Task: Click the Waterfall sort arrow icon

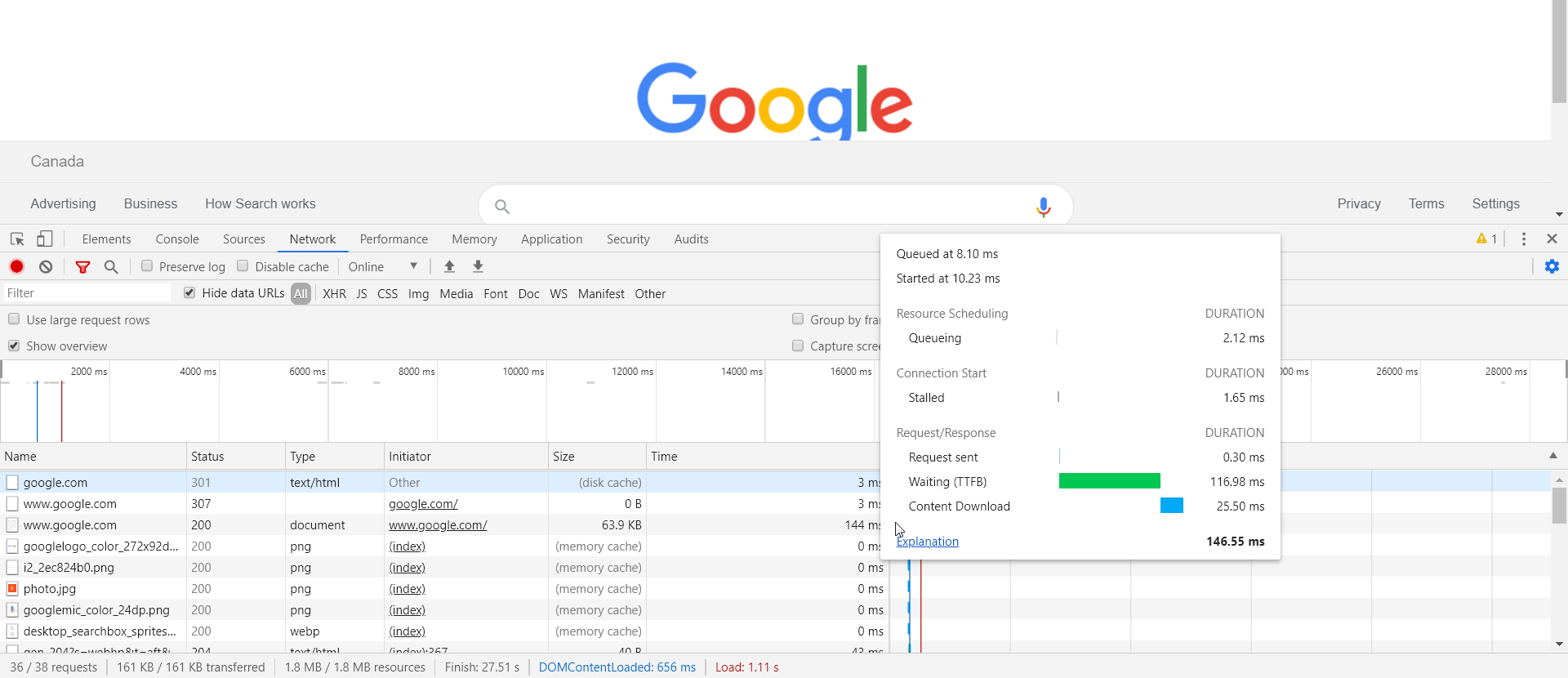Action: (x=1553, y=456)
